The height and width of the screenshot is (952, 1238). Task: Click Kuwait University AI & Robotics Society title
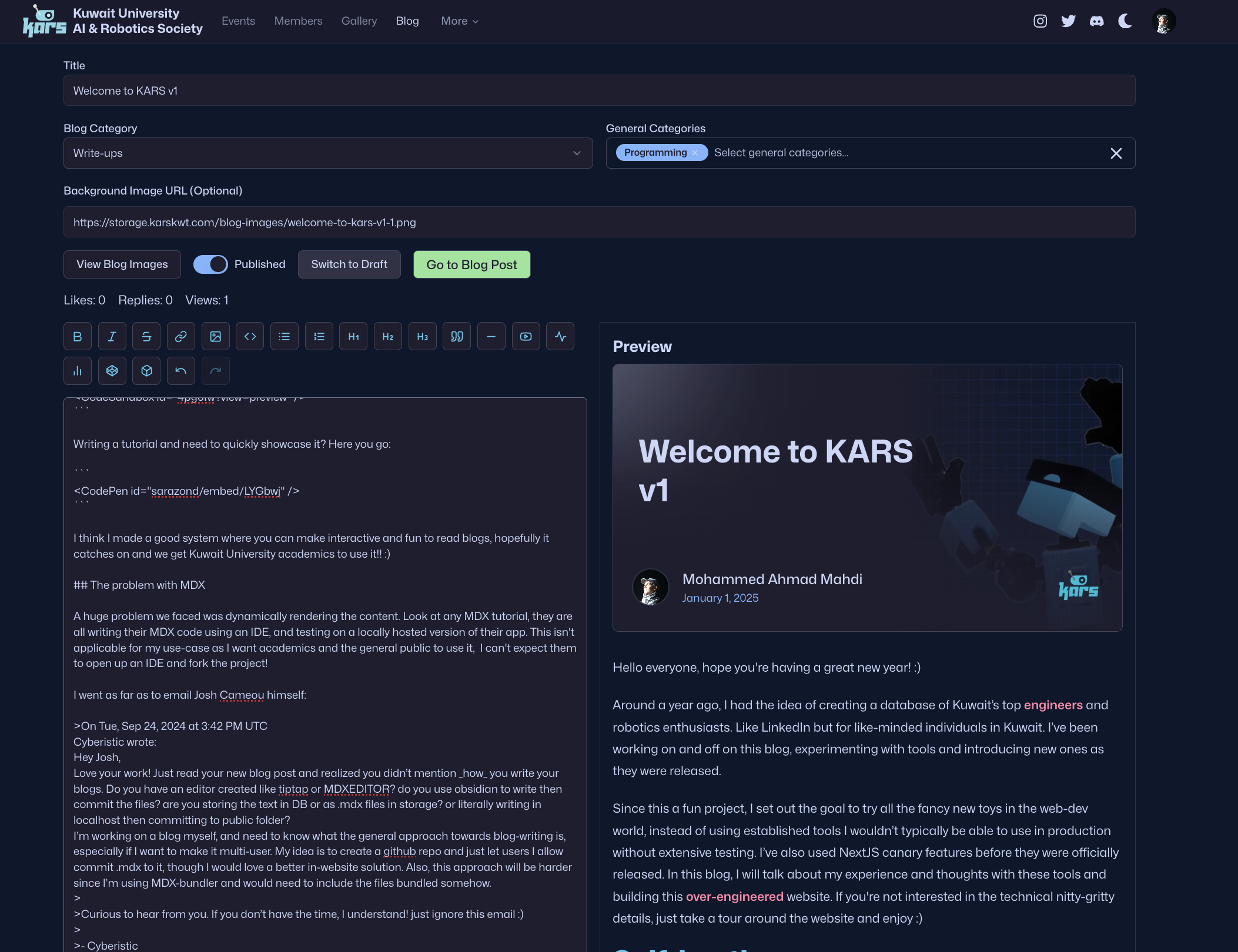pos(138,21)
